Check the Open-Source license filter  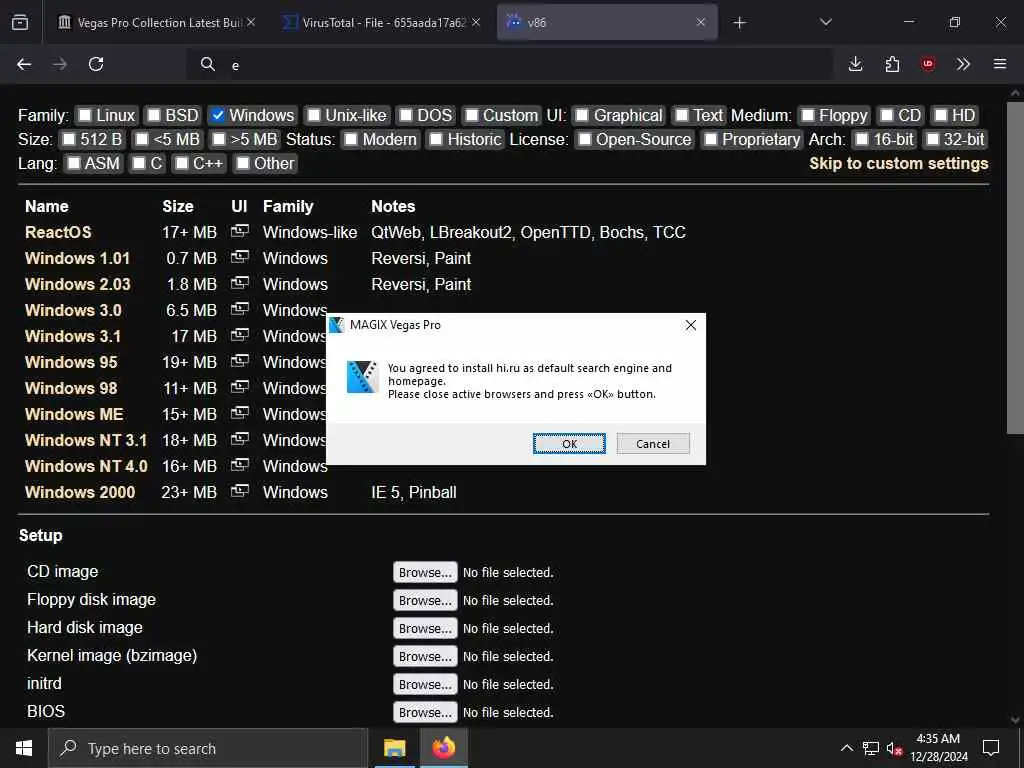[x=585, y=140]
